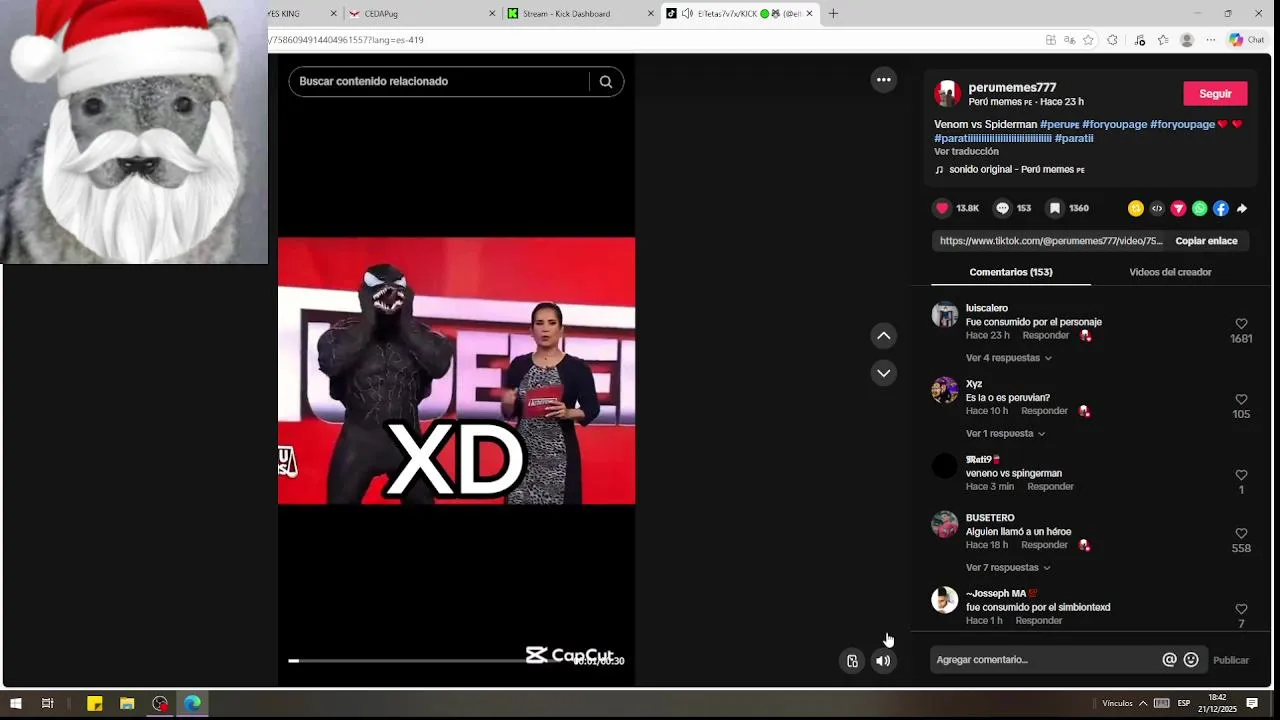This screenshot has width=1280, height=720.
Task: Expand 'Ver 7 respuestas' under BUSETERO
Action: 1008,568
